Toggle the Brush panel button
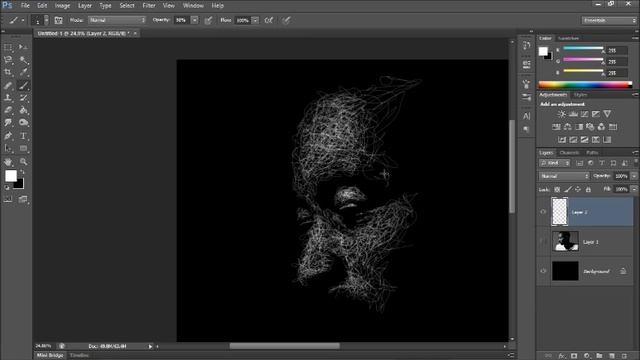This screenshot has height=360, width=640. point(58,20)
